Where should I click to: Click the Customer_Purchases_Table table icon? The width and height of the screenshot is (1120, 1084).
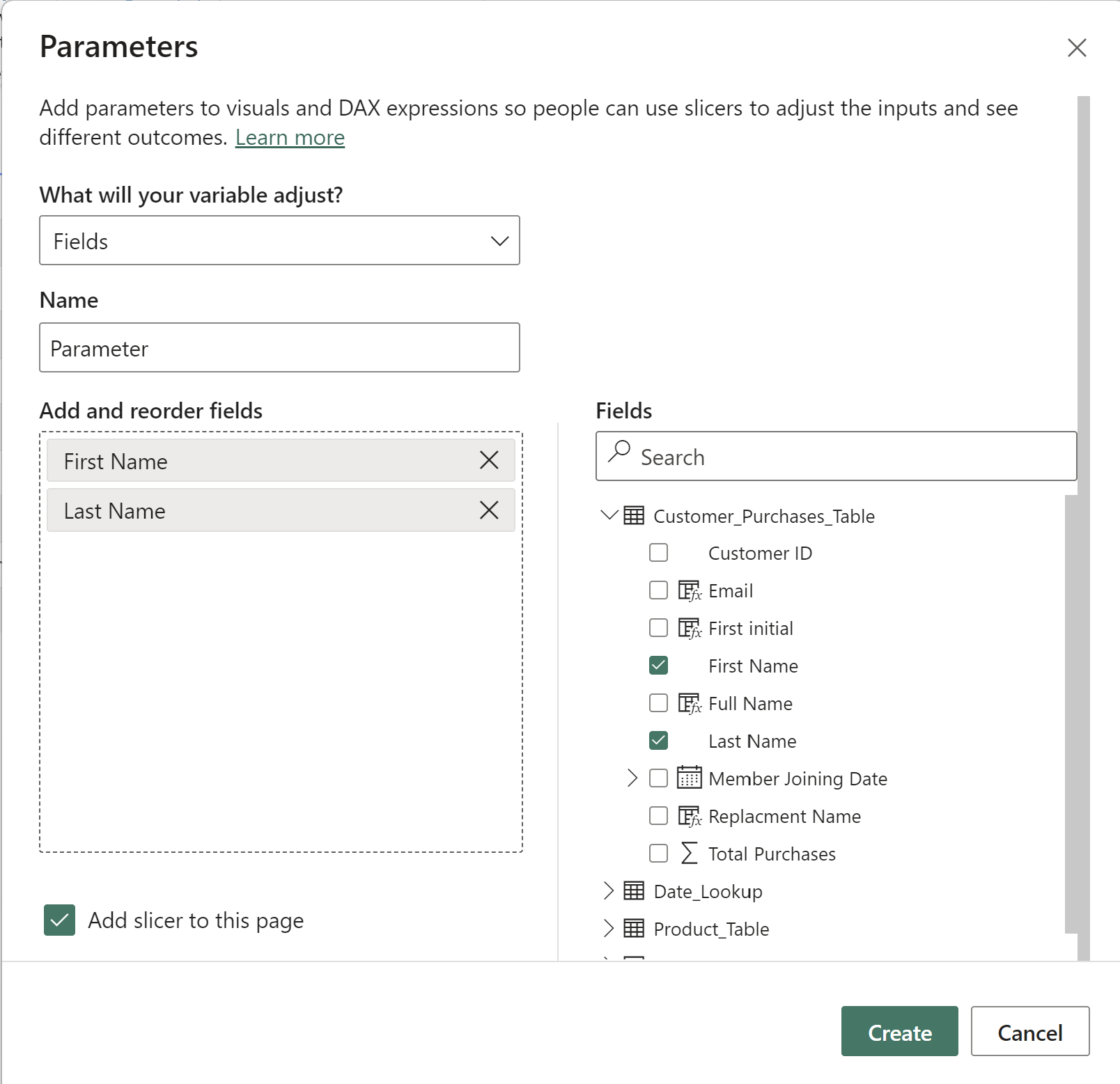[x=634, y=516]
